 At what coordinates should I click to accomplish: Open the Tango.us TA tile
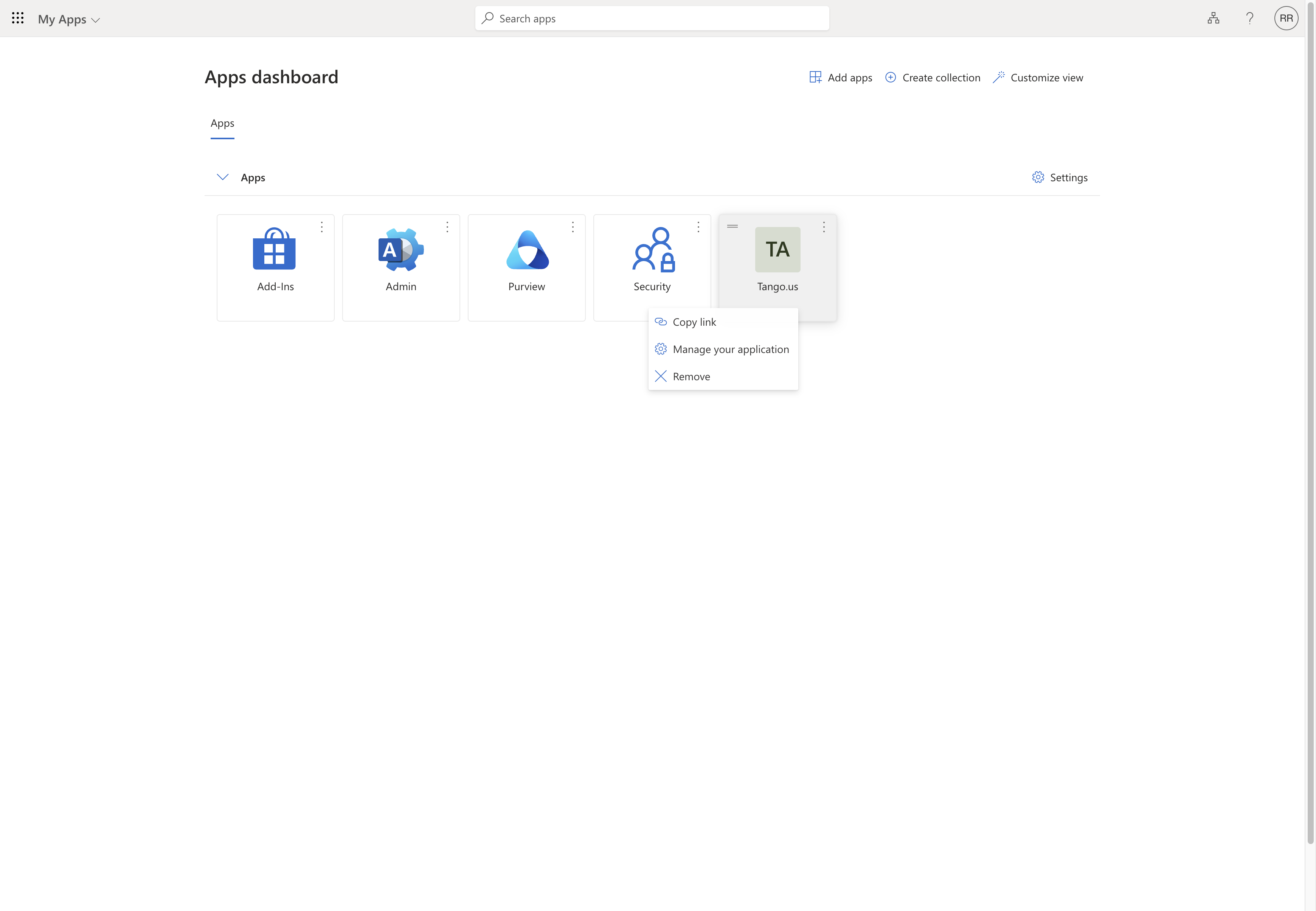coord(777,249)
